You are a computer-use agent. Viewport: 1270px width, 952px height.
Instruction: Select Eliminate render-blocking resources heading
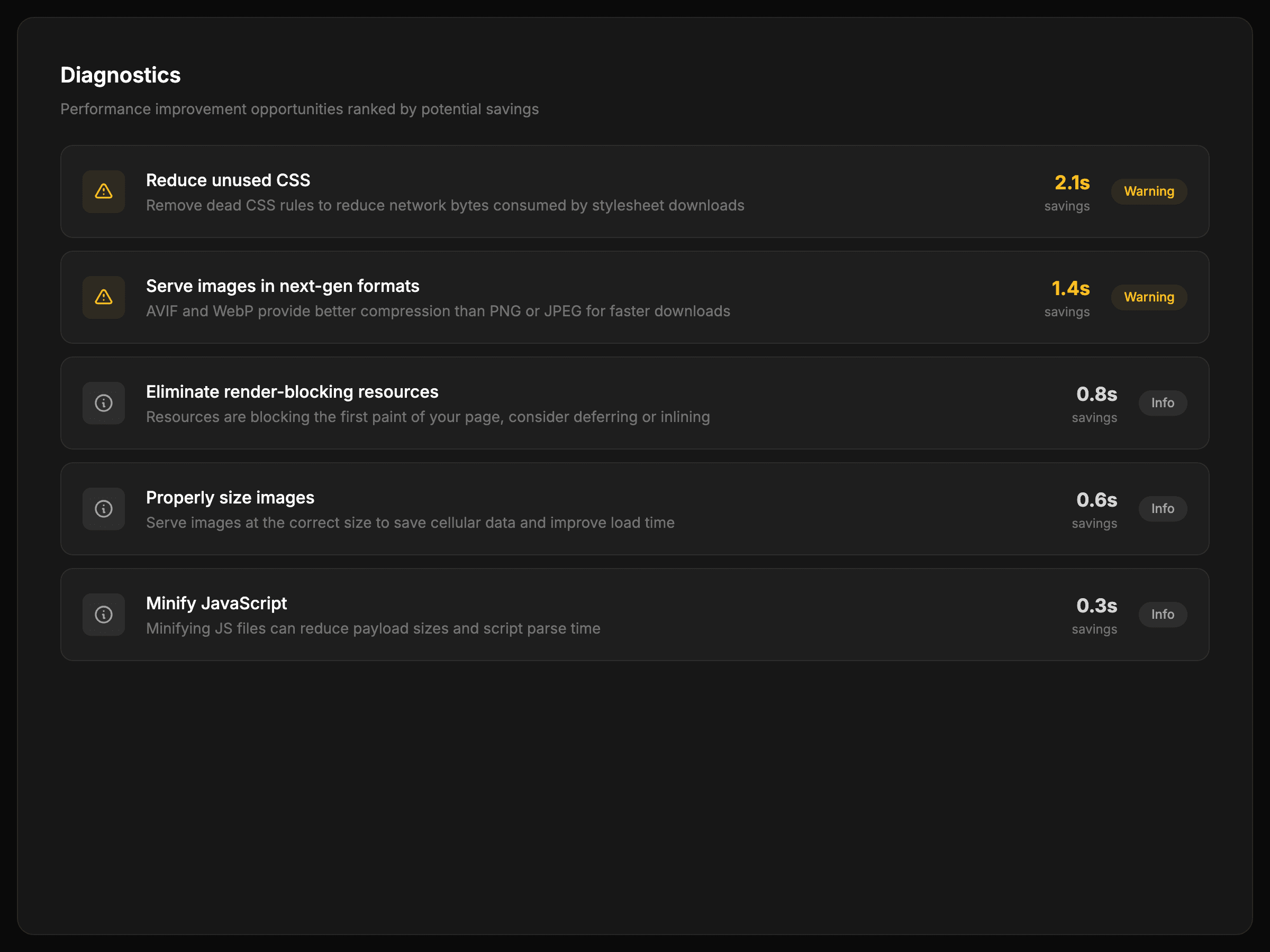click(x=292, y=391)
